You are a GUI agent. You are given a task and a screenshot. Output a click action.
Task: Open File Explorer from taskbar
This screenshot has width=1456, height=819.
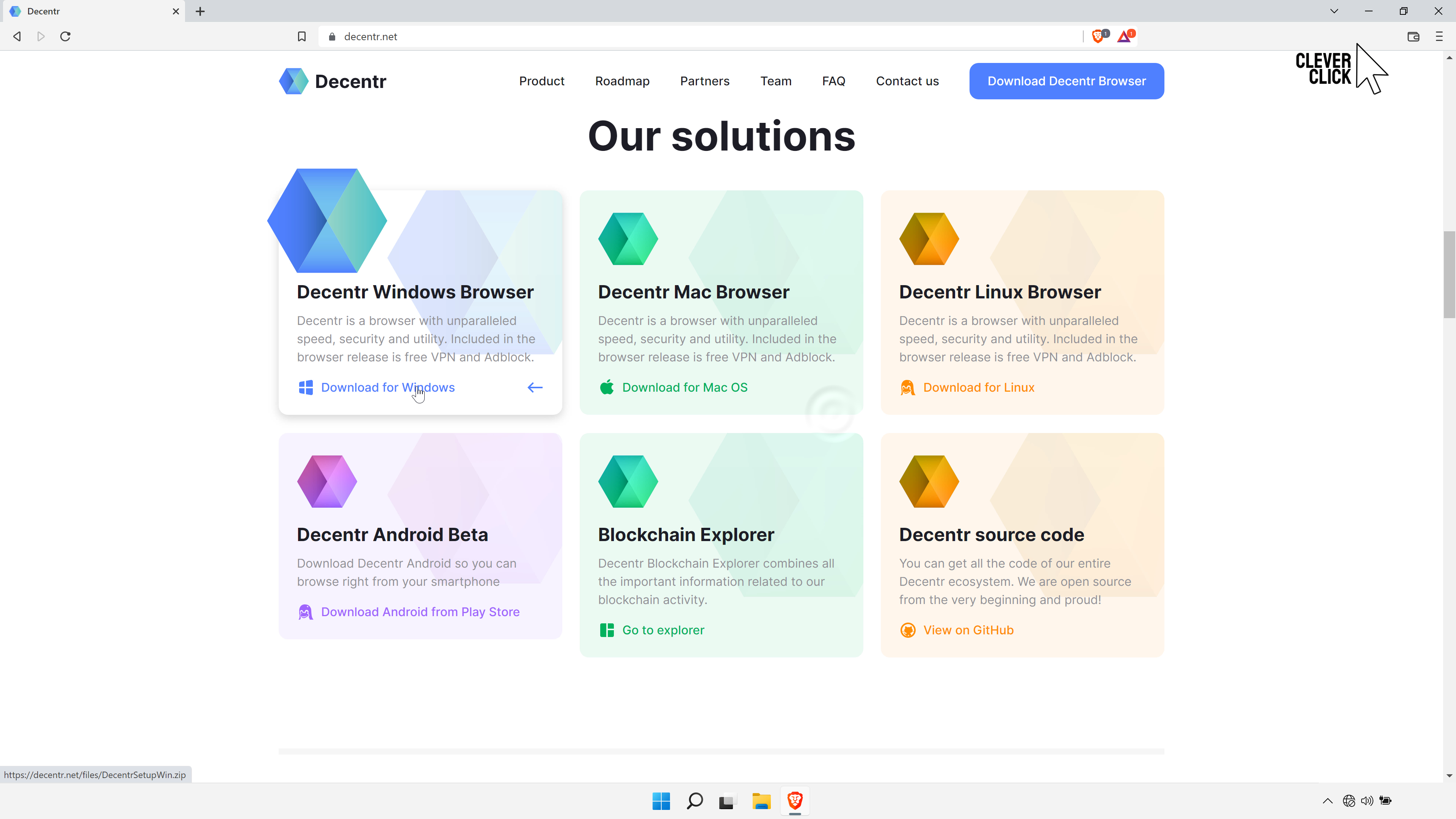tap(761, 801)
